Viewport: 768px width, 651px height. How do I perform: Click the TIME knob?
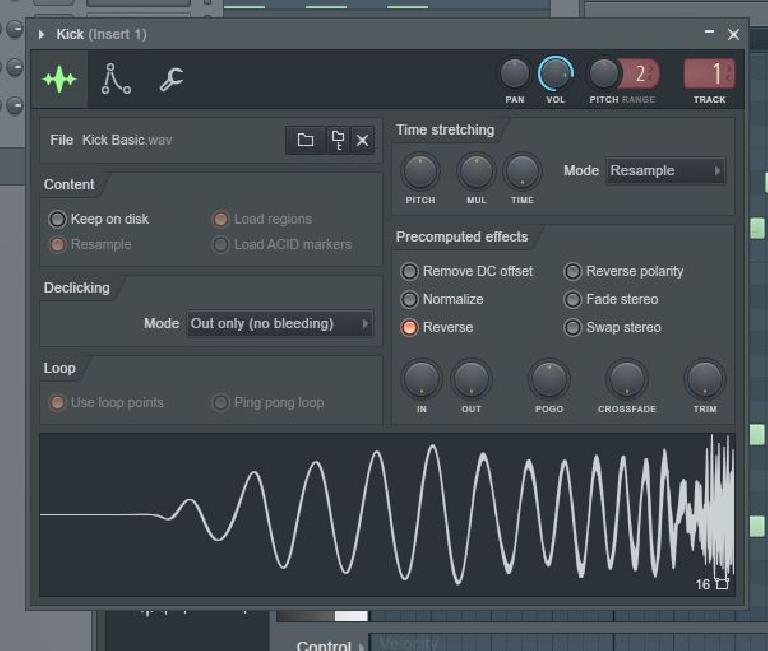coord(522,172)
